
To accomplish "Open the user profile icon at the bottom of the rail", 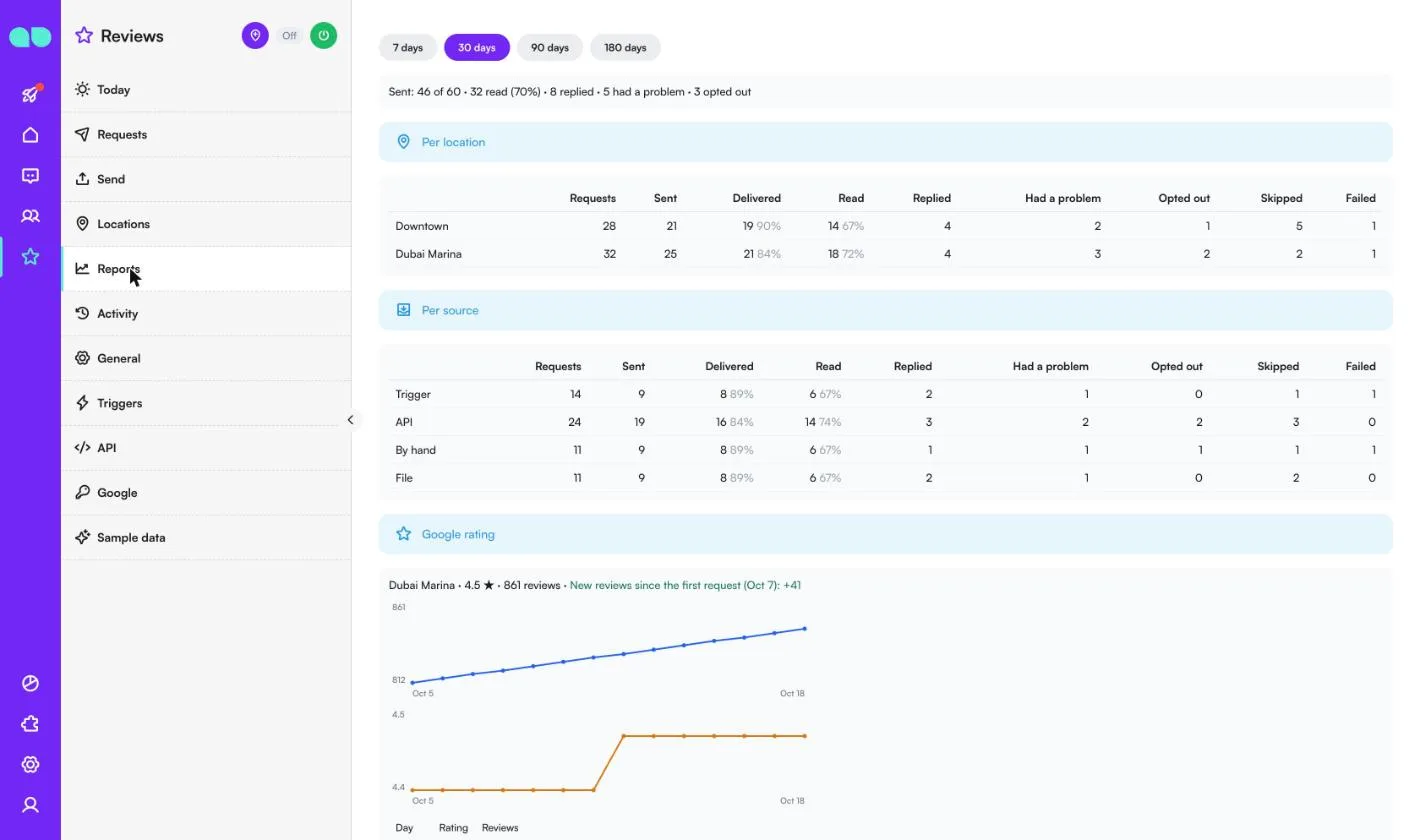I will tap(30, 805).
